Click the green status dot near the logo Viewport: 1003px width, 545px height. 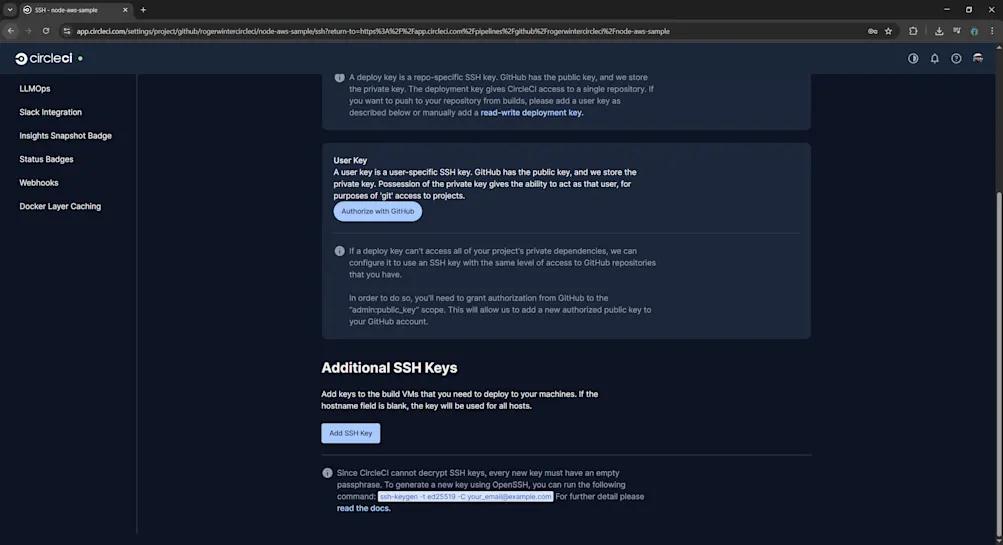coord(80,58)
